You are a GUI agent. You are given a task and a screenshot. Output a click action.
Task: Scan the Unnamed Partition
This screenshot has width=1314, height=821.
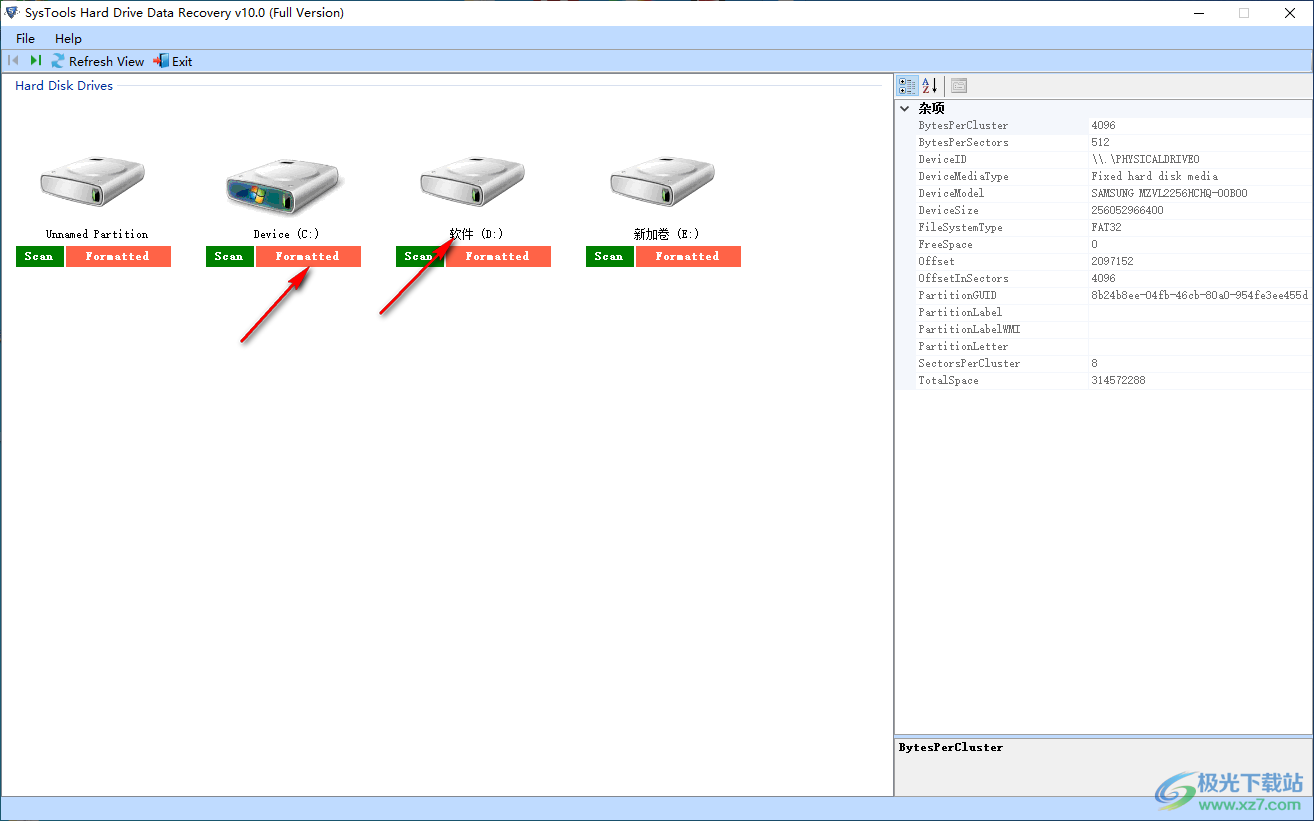coord(40,256)
